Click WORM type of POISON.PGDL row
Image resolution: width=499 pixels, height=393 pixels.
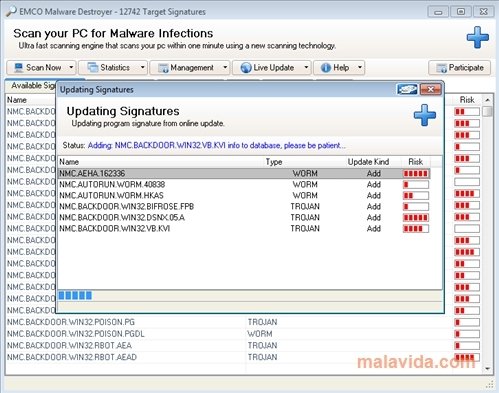260,334
